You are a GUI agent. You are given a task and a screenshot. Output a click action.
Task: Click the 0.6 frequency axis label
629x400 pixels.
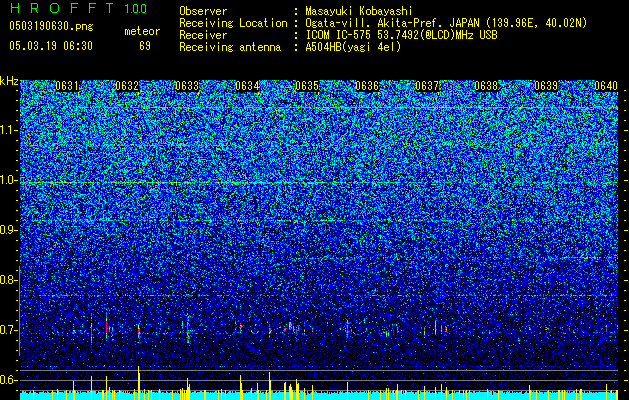point(7,380)
